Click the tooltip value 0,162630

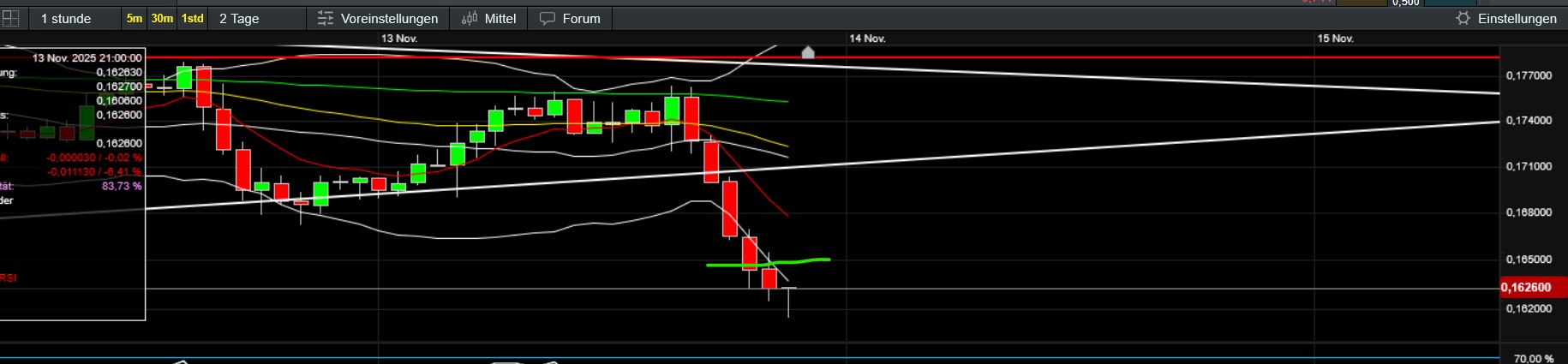(x=119, y=73)
